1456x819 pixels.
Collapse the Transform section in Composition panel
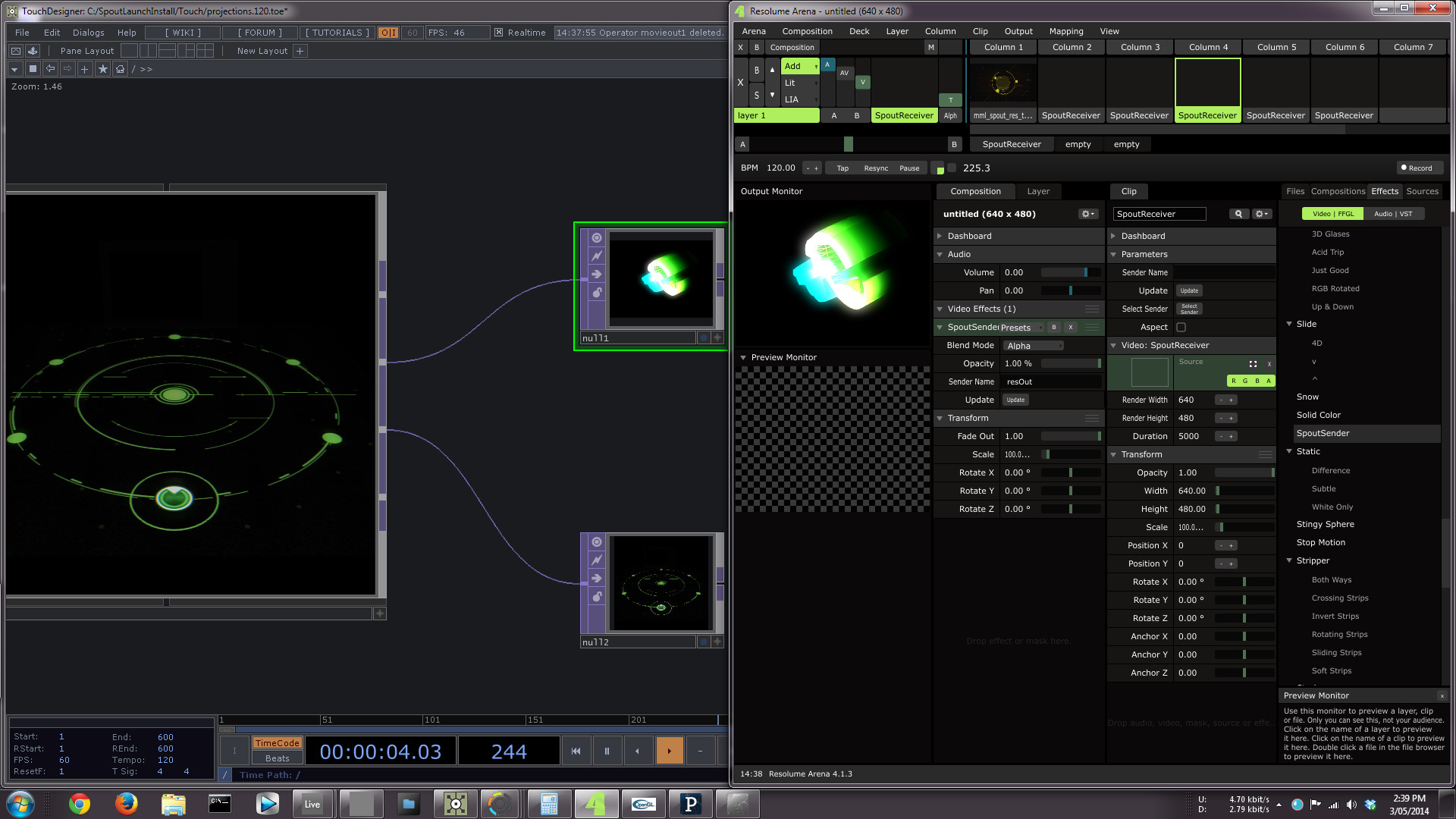(x=940, y=418)
